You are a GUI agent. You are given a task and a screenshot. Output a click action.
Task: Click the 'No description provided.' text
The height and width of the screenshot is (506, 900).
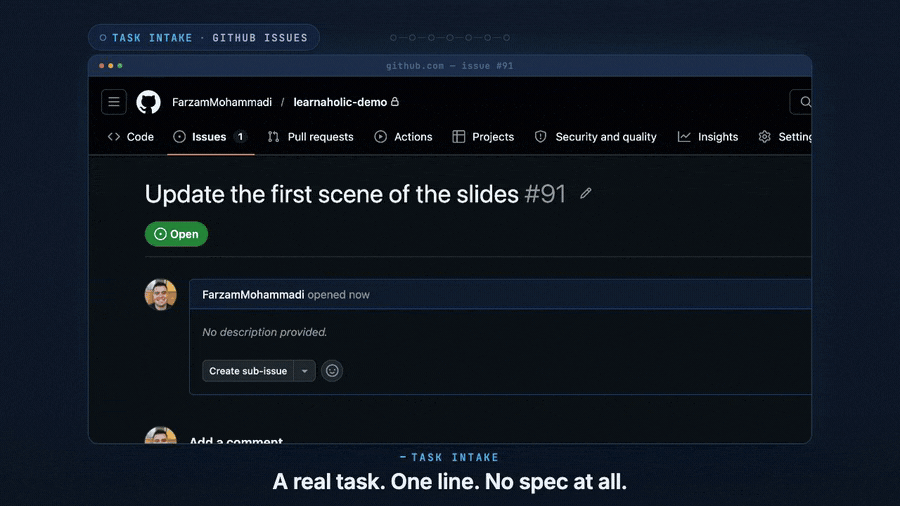coord(265,332)
